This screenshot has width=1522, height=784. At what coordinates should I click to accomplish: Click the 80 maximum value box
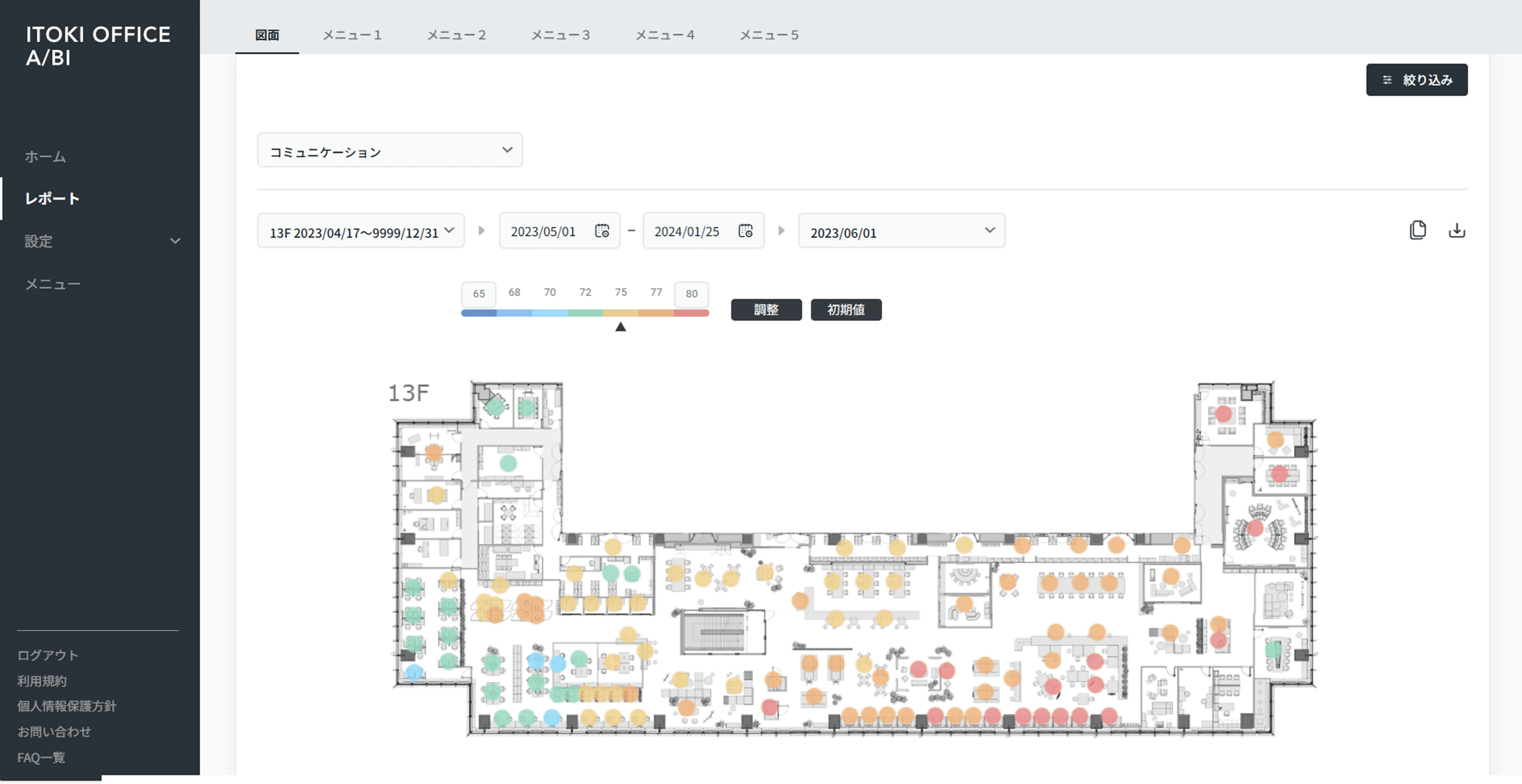[x=691, y=293]
